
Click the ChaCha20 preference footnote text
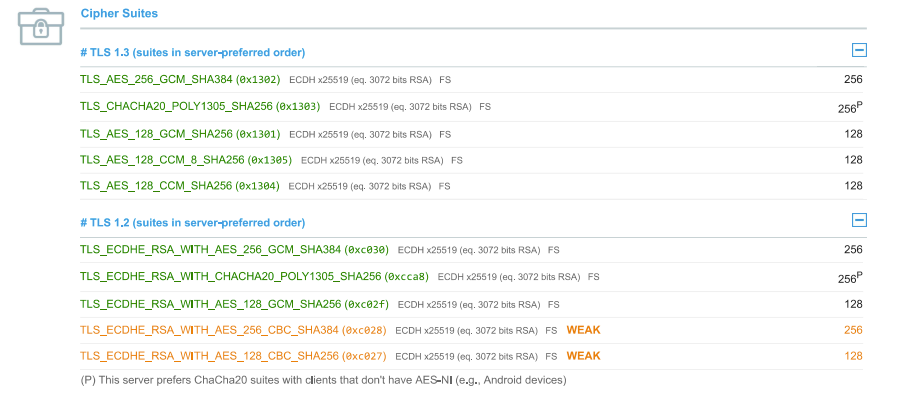click(x=323, y=380)
